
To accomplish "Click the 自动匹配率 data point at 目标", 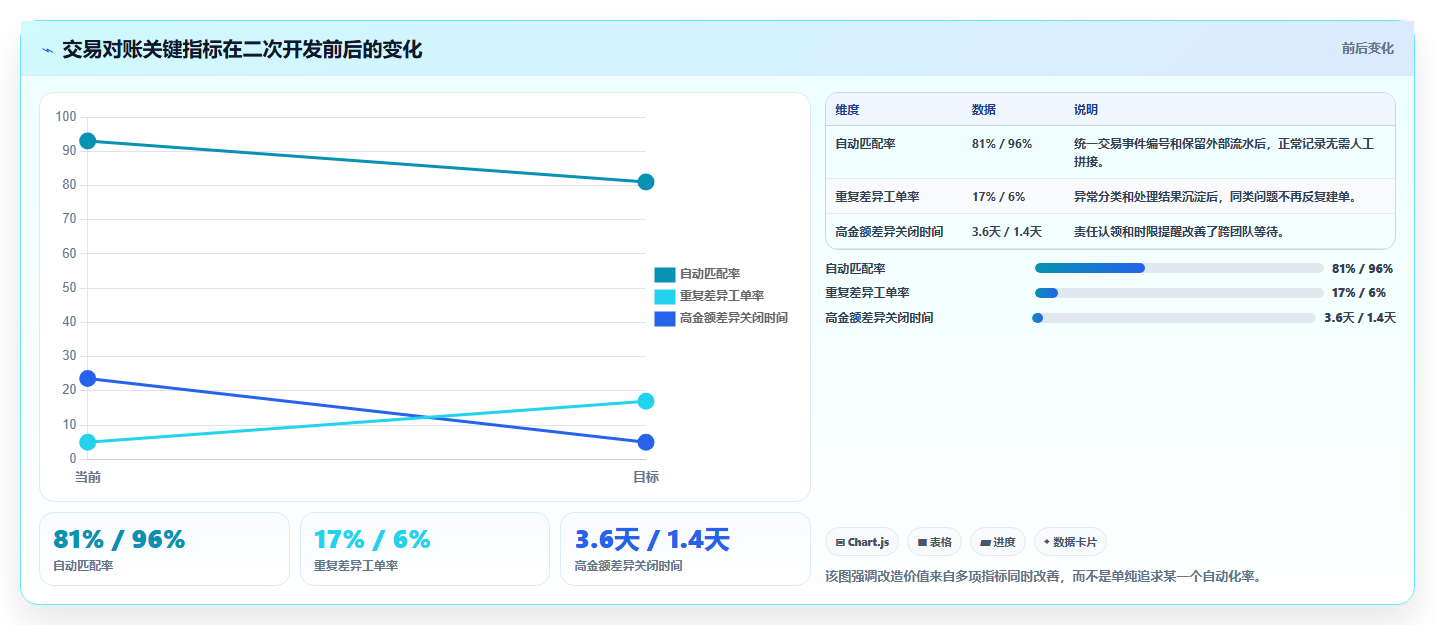I will pos(646,182).
